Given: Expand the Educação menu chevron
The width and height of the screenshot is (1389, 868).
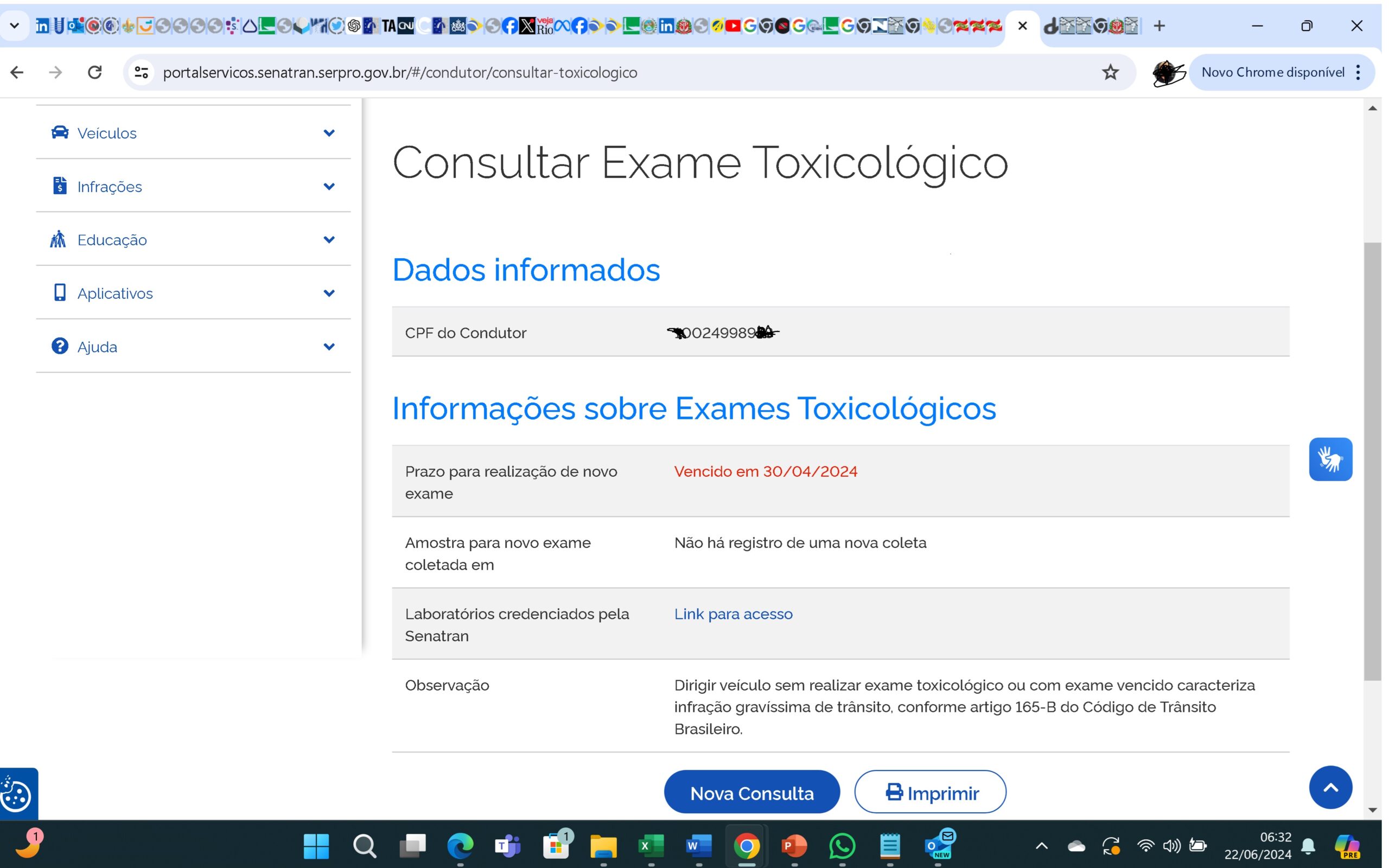Looking at the screenshot, I should (x=329, y=240).
